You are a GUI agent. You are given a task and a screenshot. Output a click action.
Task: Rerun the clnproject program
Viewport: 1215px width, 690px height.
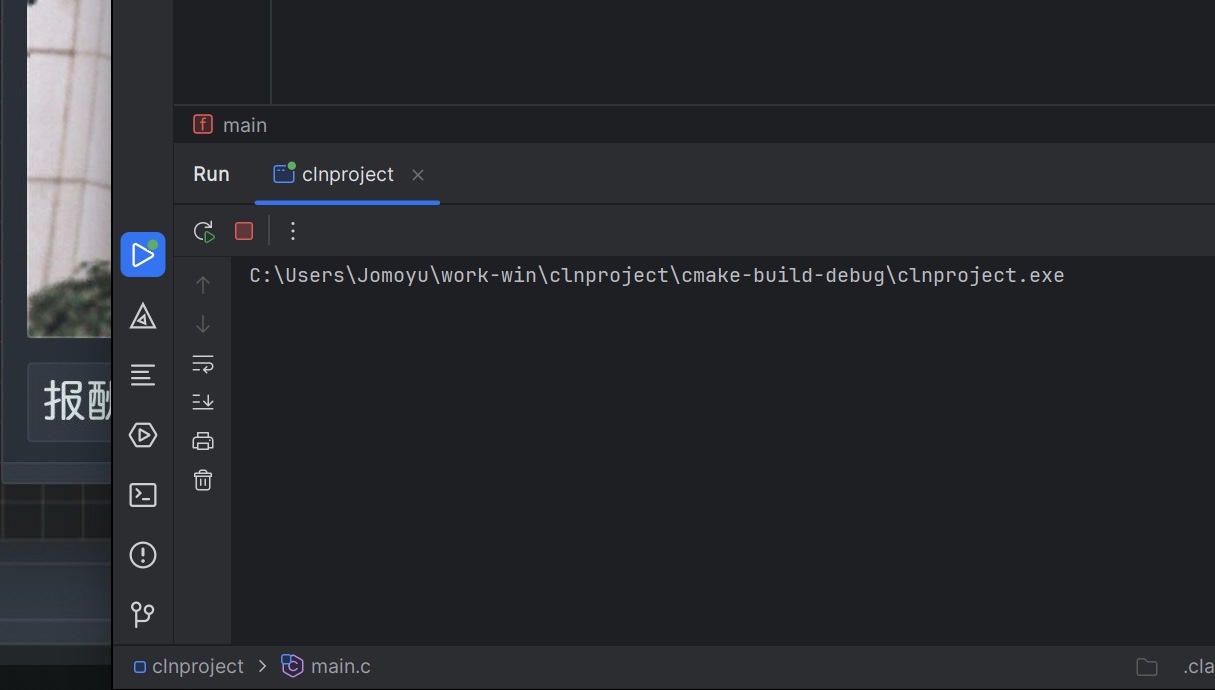tap(204, 231)
